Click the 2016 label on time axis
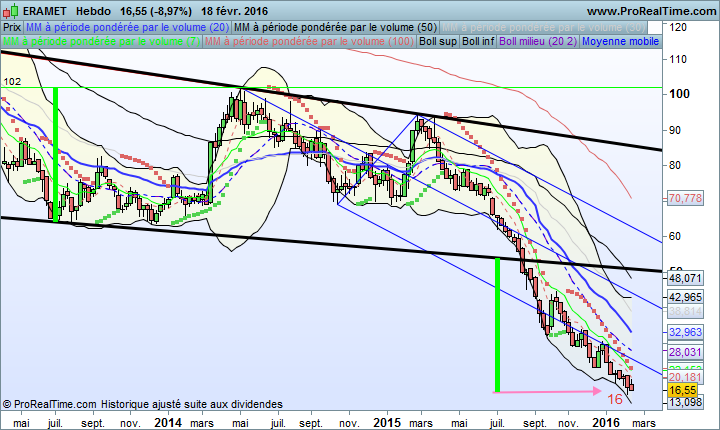 coord(606,422)
